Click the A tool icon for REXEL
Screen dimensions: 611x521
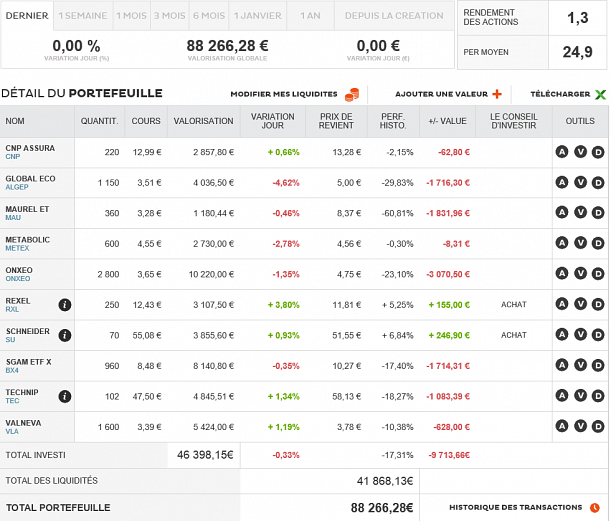pos(562,304)
